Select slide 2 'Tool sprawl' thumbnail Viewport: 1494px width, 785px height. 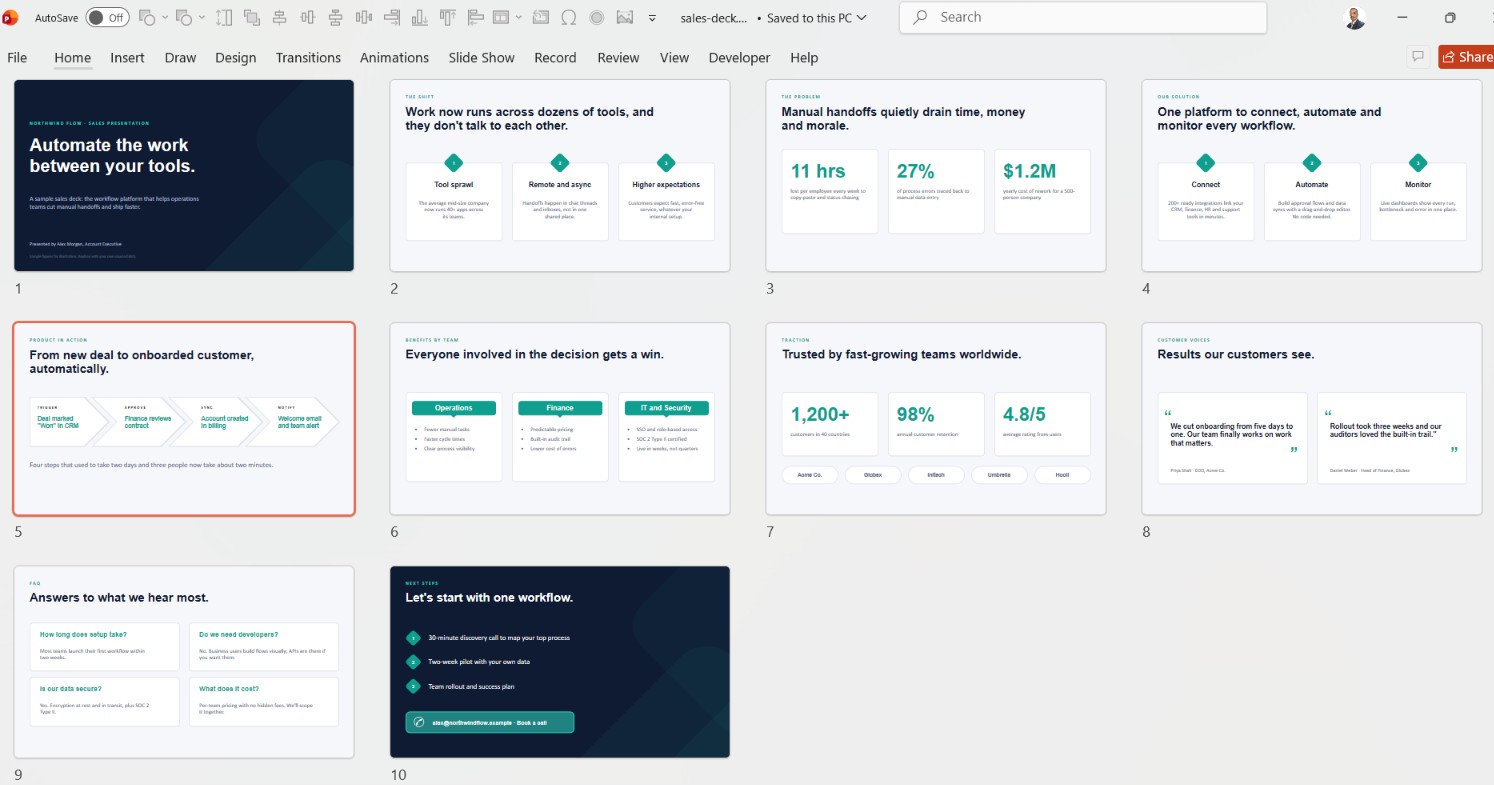tap(560, 176)
